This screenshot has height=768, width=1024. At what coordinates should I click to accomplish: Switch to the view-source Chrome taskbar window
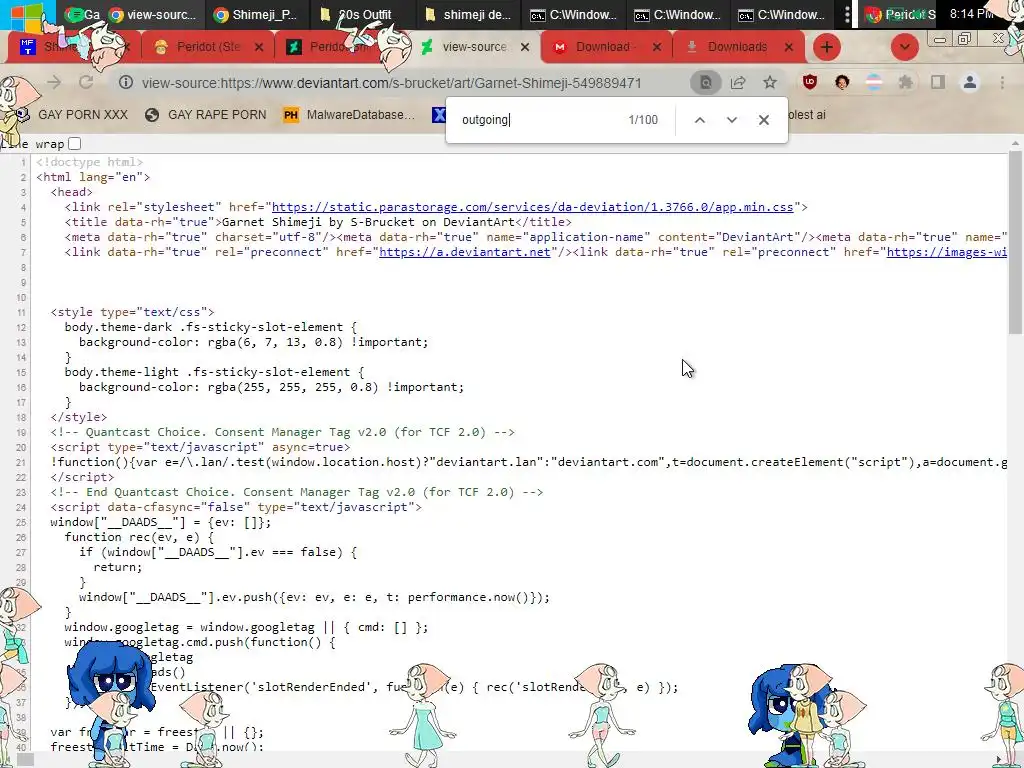click(152, 14)
